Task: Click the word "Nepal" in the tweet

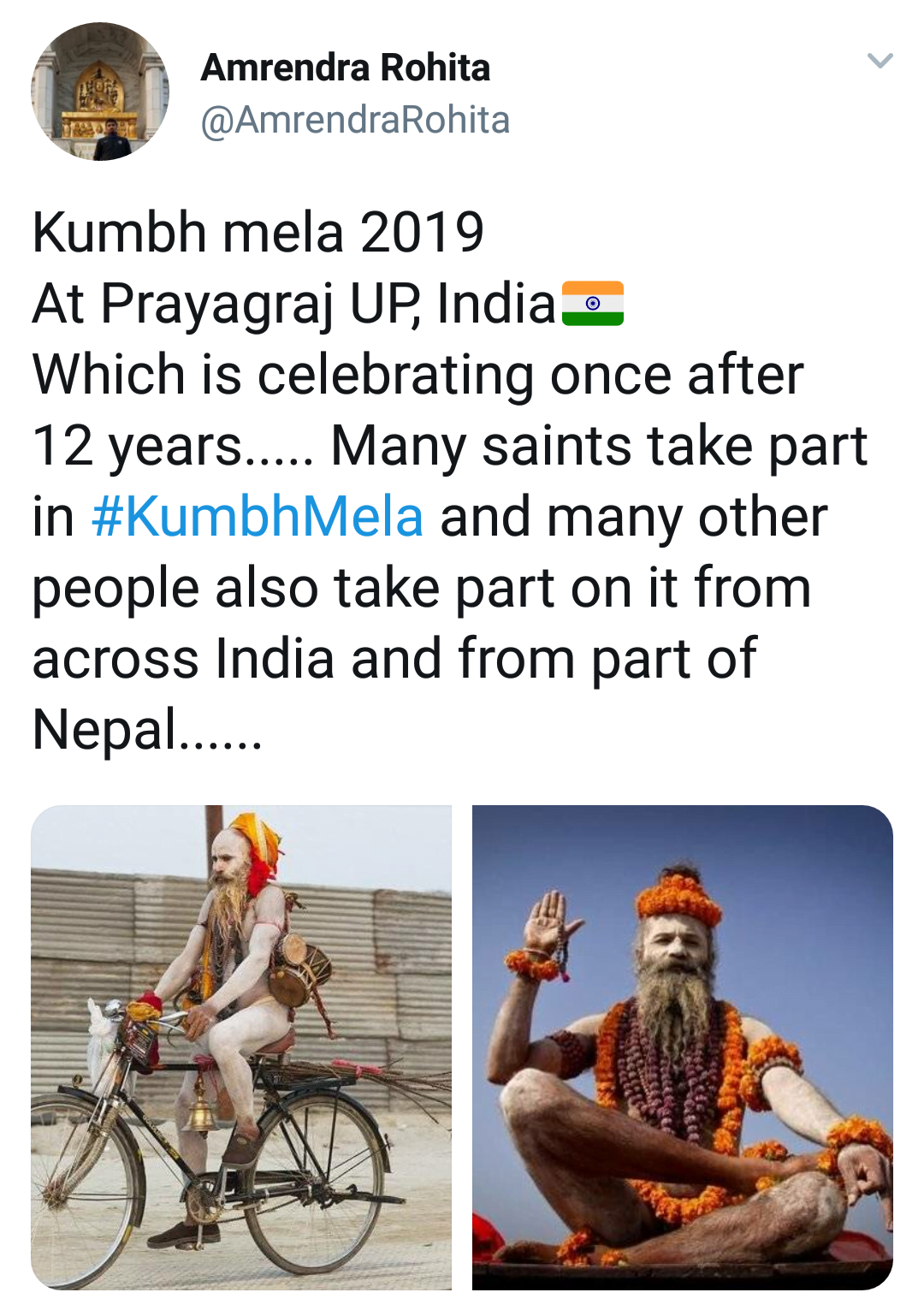Action: point(104,730)
